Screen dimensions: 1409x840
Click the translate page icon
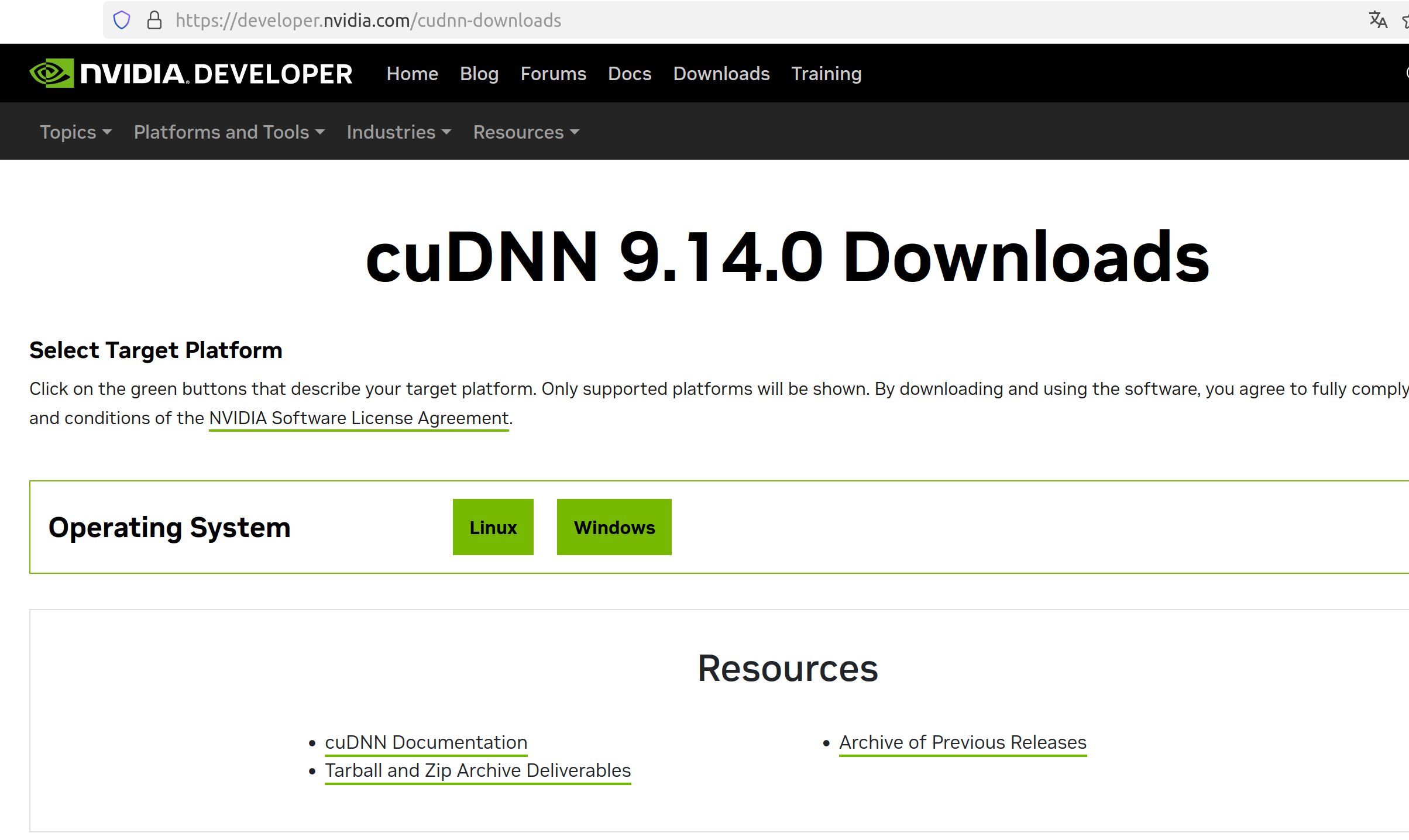[x=1377, y=20]
